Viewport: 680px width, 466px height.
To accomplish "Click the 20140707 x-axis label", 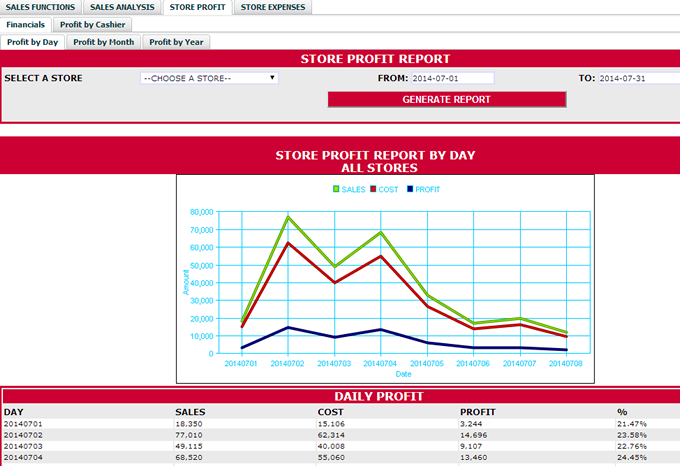I will (520, 364).
